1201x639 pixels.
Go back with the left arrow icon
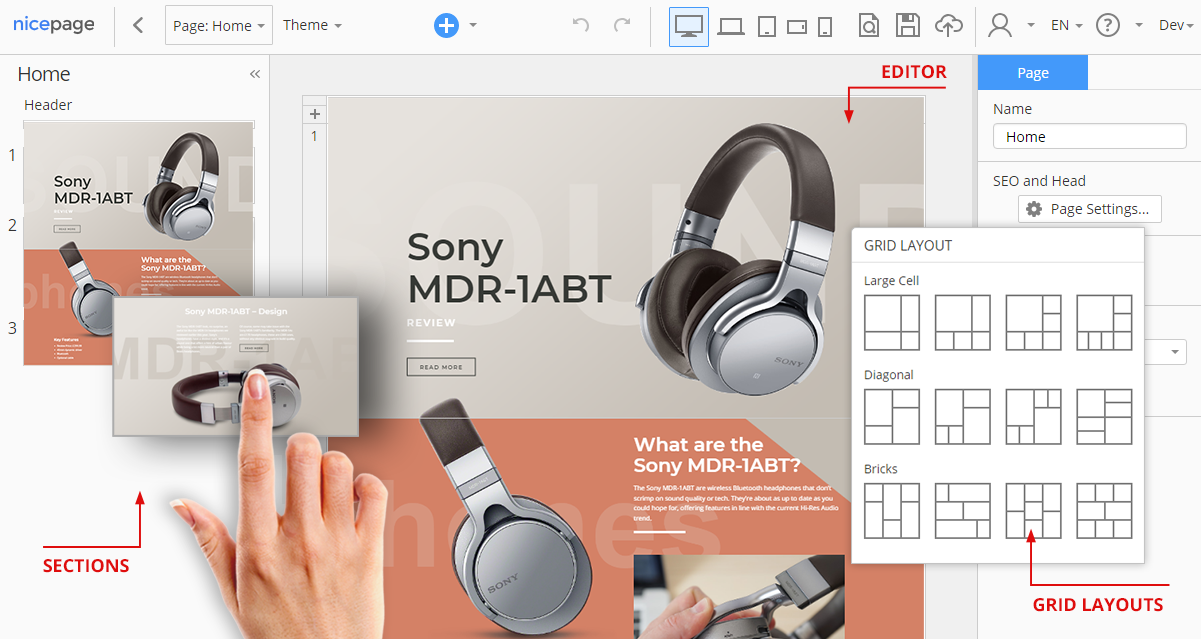[139, 26]
